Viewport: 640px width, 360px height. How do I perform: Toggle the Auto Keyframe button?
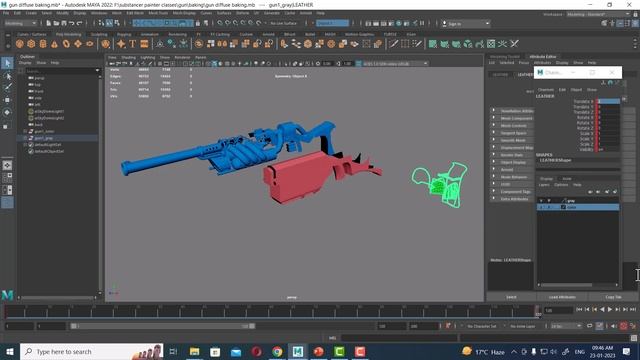tap(623, 326)
